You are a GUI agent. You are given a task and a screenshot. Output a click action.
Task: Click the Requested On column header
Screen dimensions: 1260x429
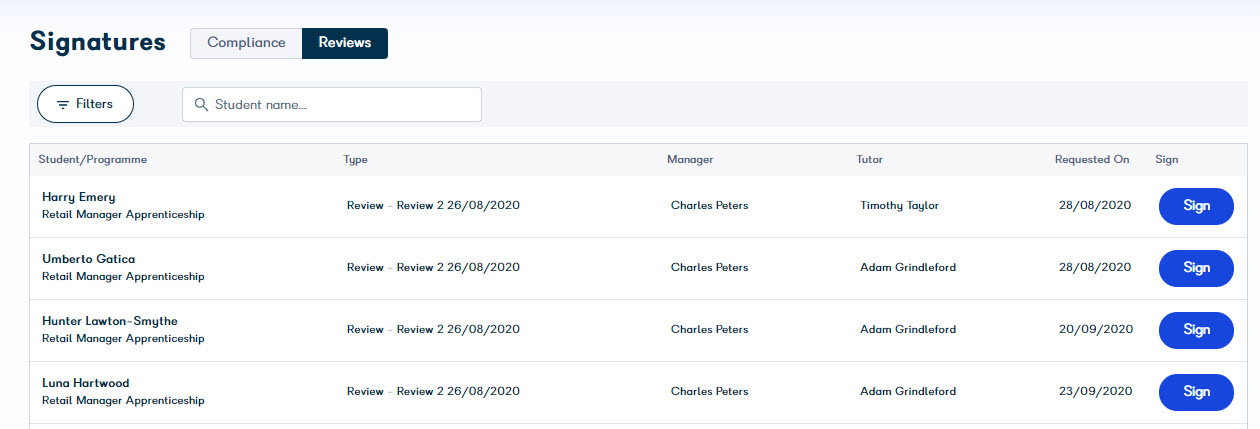pos(1092,160)
